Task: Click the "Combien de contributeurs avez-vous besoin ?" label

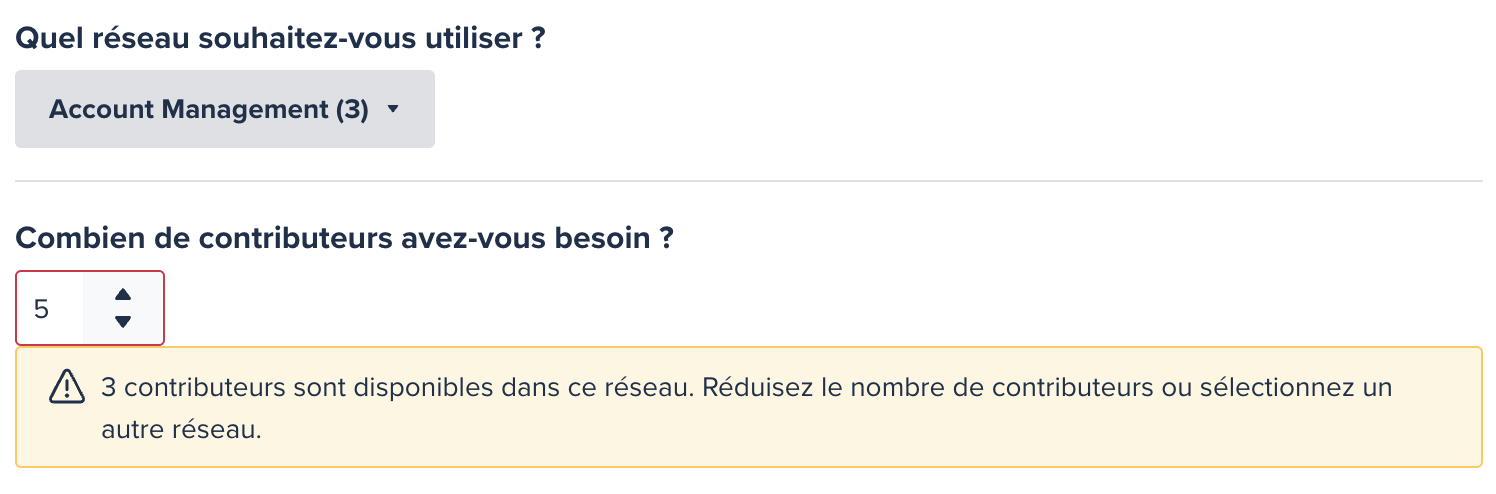Action: pos(345,239)
